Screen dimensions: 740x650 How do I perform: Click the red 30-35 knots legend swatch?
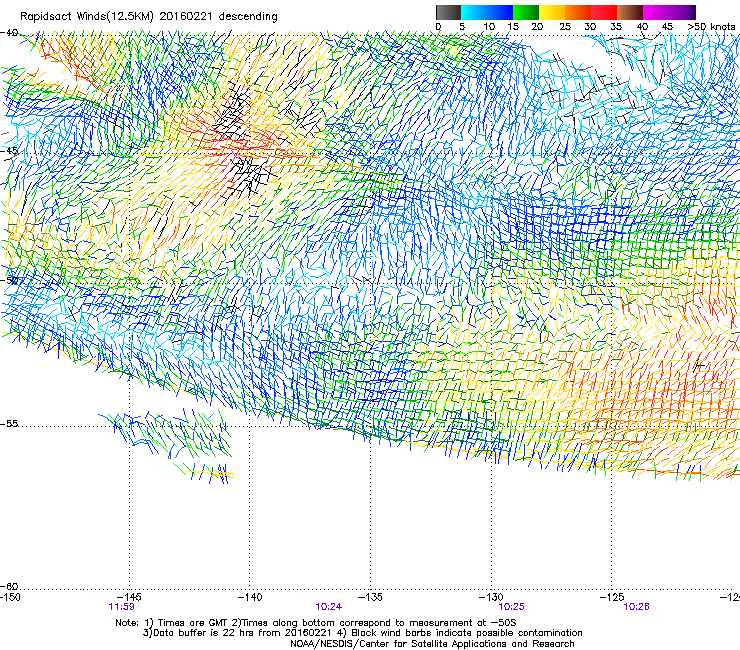click(x=604, y=12)
